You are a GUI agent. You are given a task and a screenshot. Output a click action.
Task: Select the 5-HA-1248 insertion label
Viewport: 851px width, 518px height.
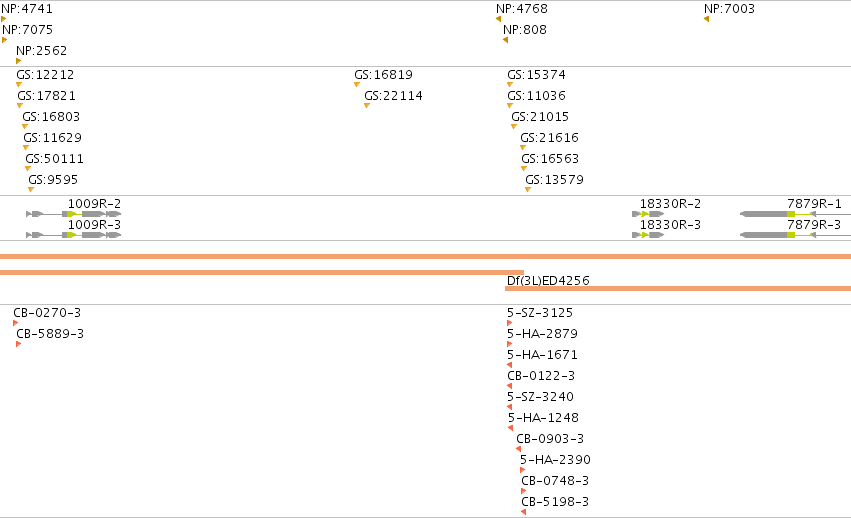(543, 418)
